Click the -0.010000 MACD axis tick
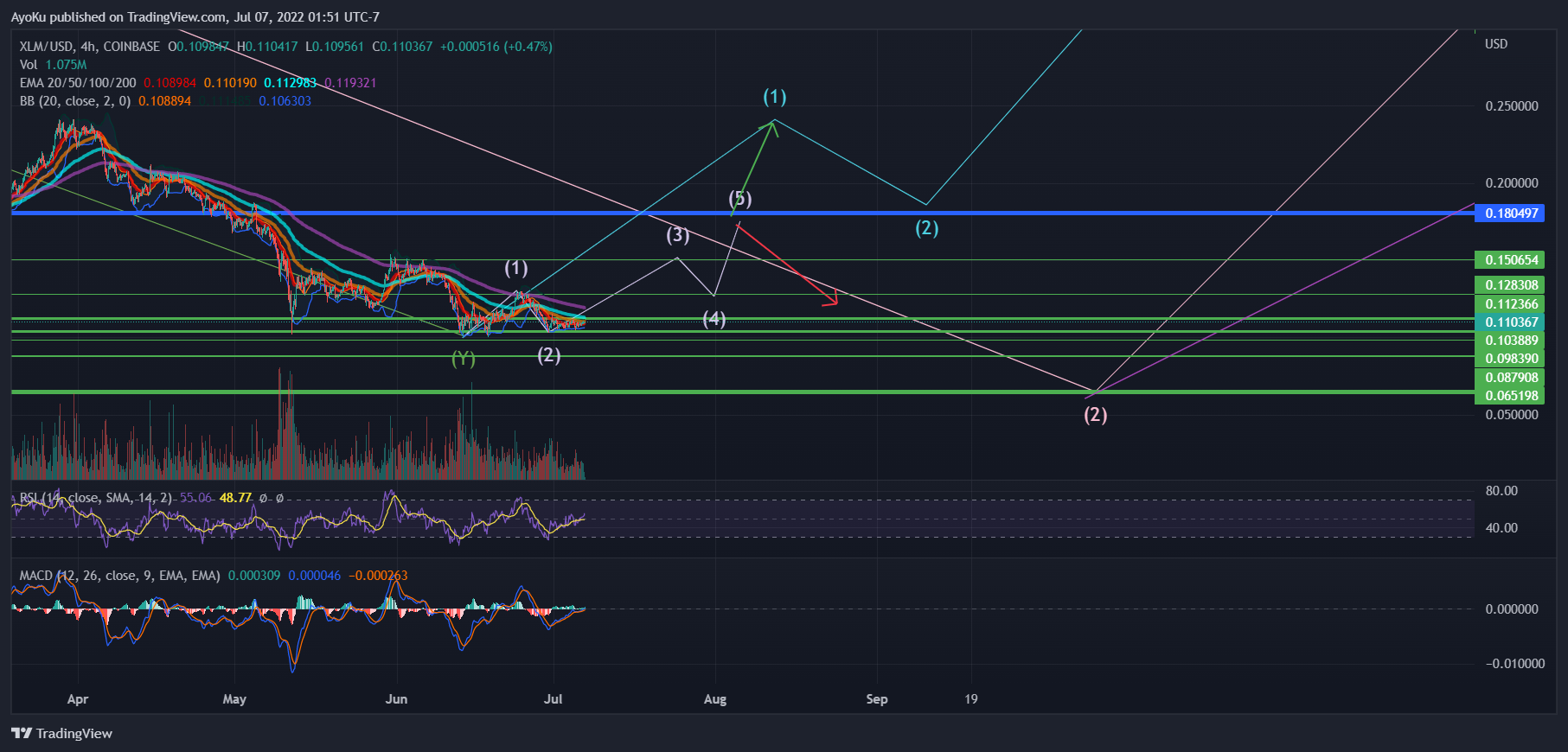The height and width of the screenshot is (752, 1568). click(x=1515, y=664)
